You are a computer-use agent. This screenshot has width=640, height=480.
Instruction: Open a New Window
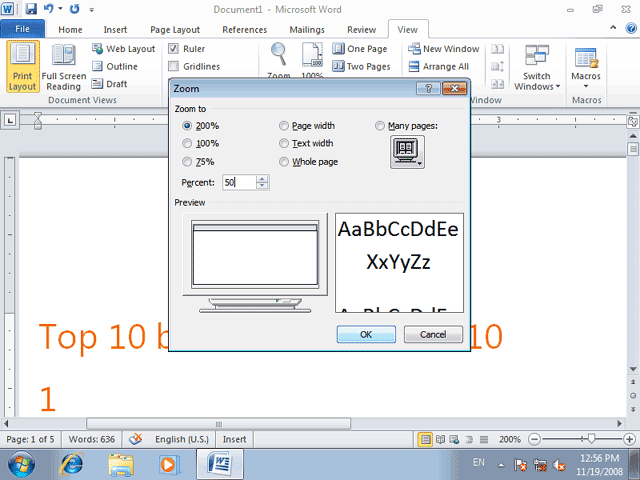pyautogui.click(x=444, y=49)
